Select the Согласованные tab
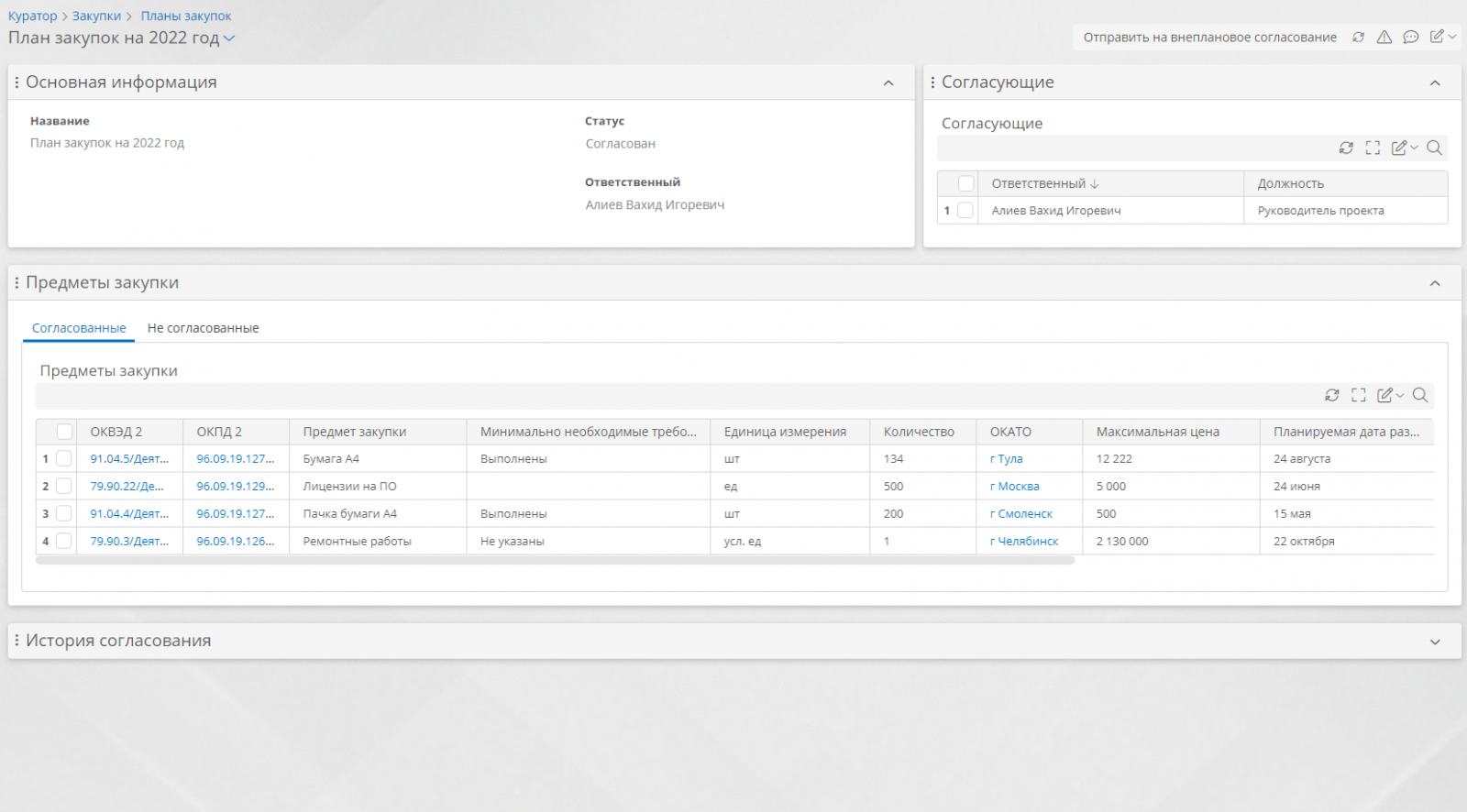This screenshot has height=812, width=1467. pos(79,328)
